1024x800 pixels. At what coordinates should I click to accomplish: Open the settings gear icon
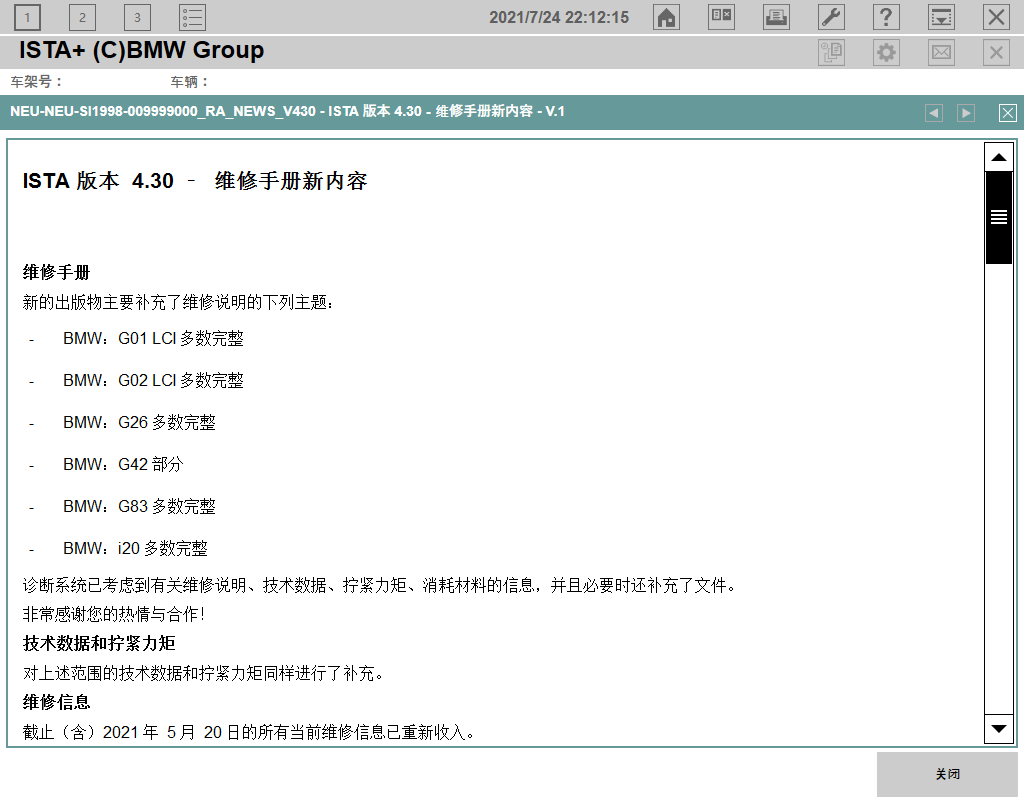pyautogui.click(x=886, y=52)
